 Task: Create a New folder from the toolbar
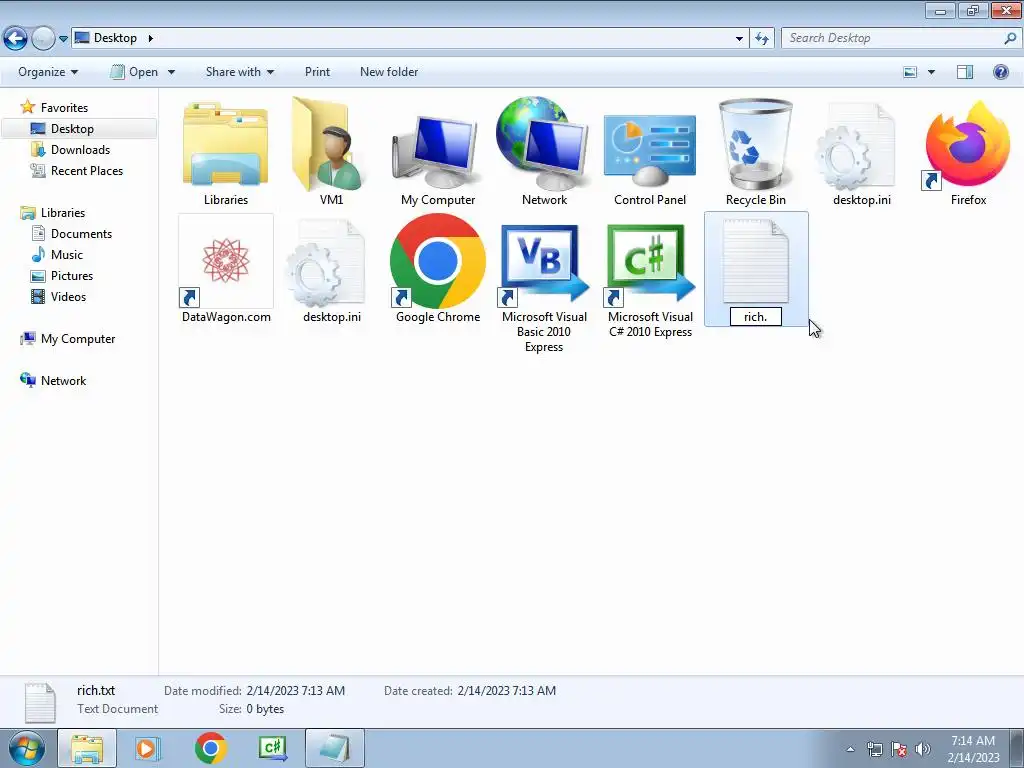389,72
